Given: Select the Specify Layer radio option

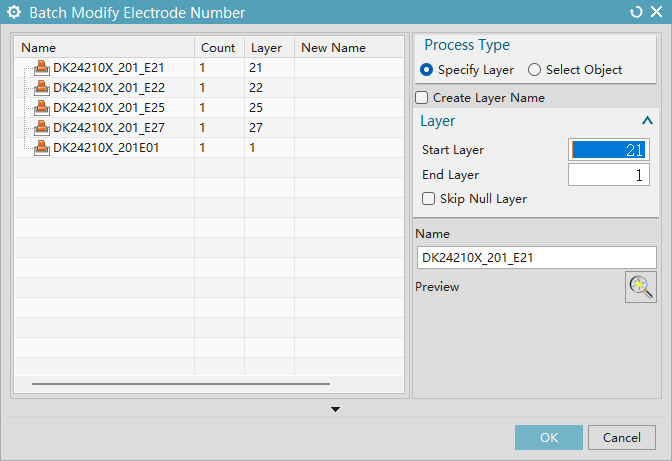Looking at the screenshot, I should click(x=427, y=70).
